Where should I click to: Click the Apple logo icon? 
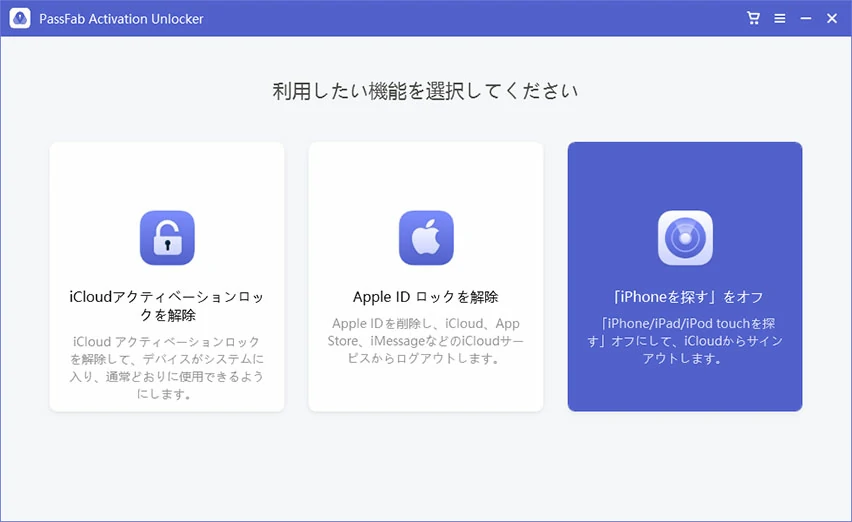[x=426, y=238]
